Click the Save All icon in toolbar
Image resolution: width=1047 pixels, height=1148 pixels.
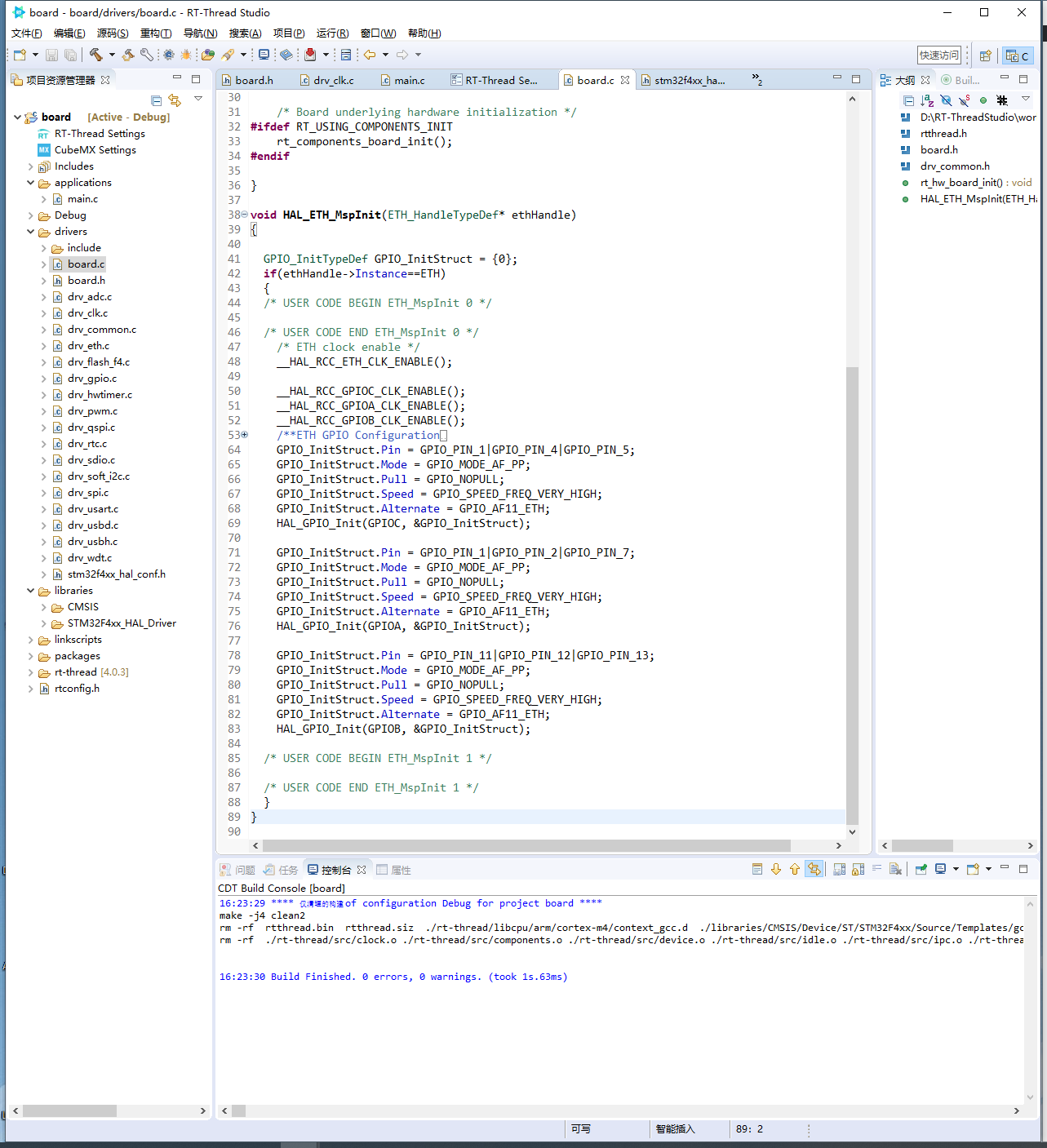pyautogui.click(x=71, y=55)
